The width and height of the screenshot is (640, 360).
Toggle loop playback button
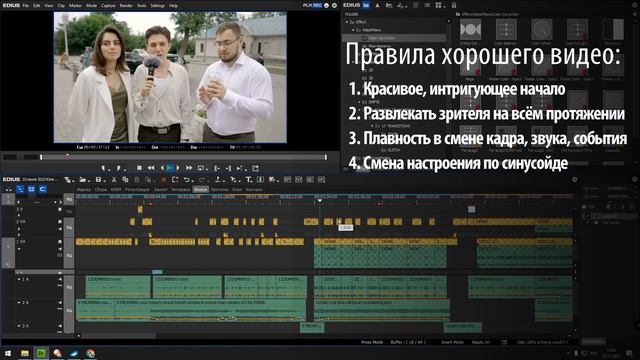click(x=201, y=168)
